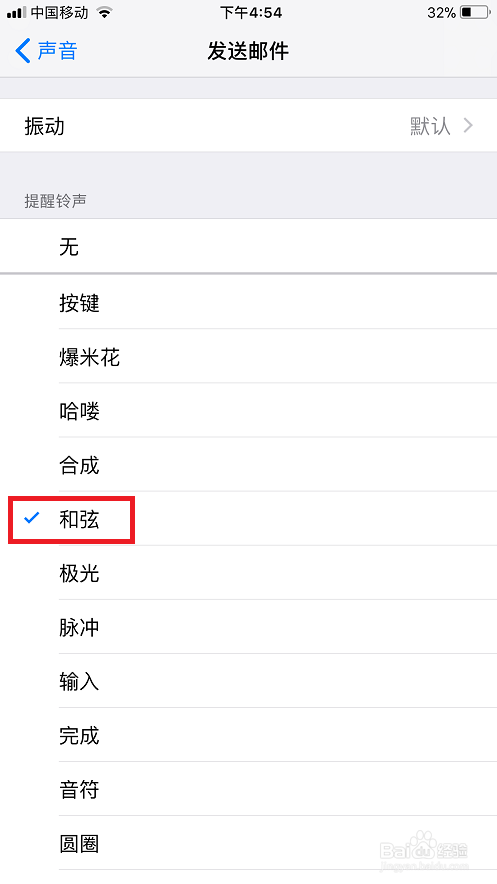Viewport: 497px width, 884px height.
Task: Tap the blue back chevron icon
Action: point(23,51)
